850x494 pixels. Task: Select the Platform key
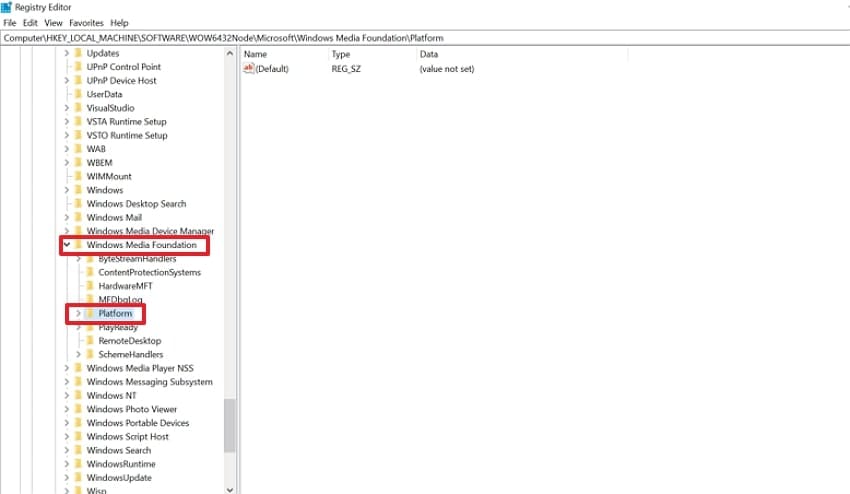pos(115,313)
